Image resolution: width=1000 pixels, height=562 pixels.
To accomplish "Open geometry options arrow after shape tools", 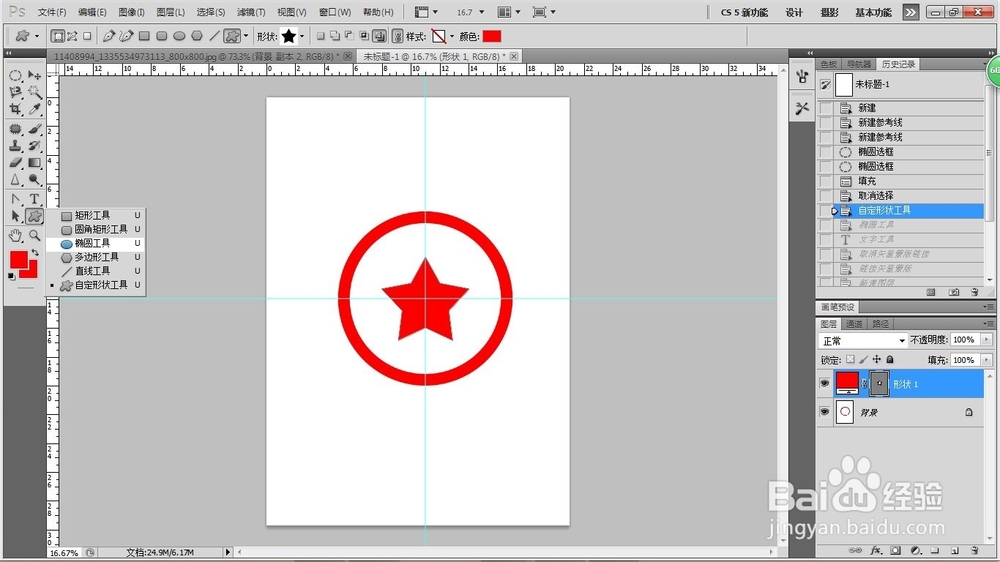I will coord(246,36).
